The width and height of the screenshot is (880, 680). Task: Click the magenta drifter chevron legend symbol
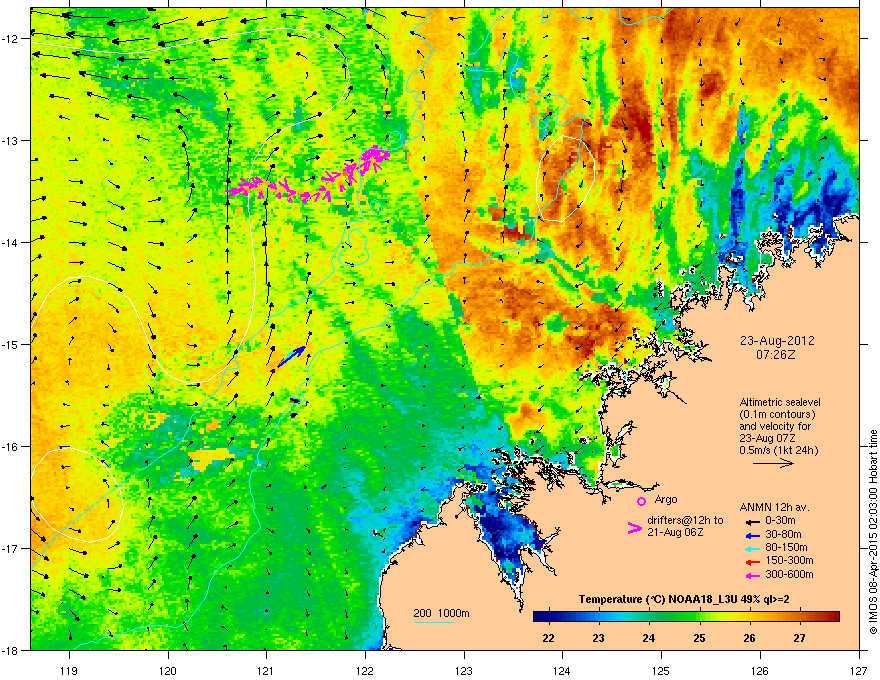point(634,528)
